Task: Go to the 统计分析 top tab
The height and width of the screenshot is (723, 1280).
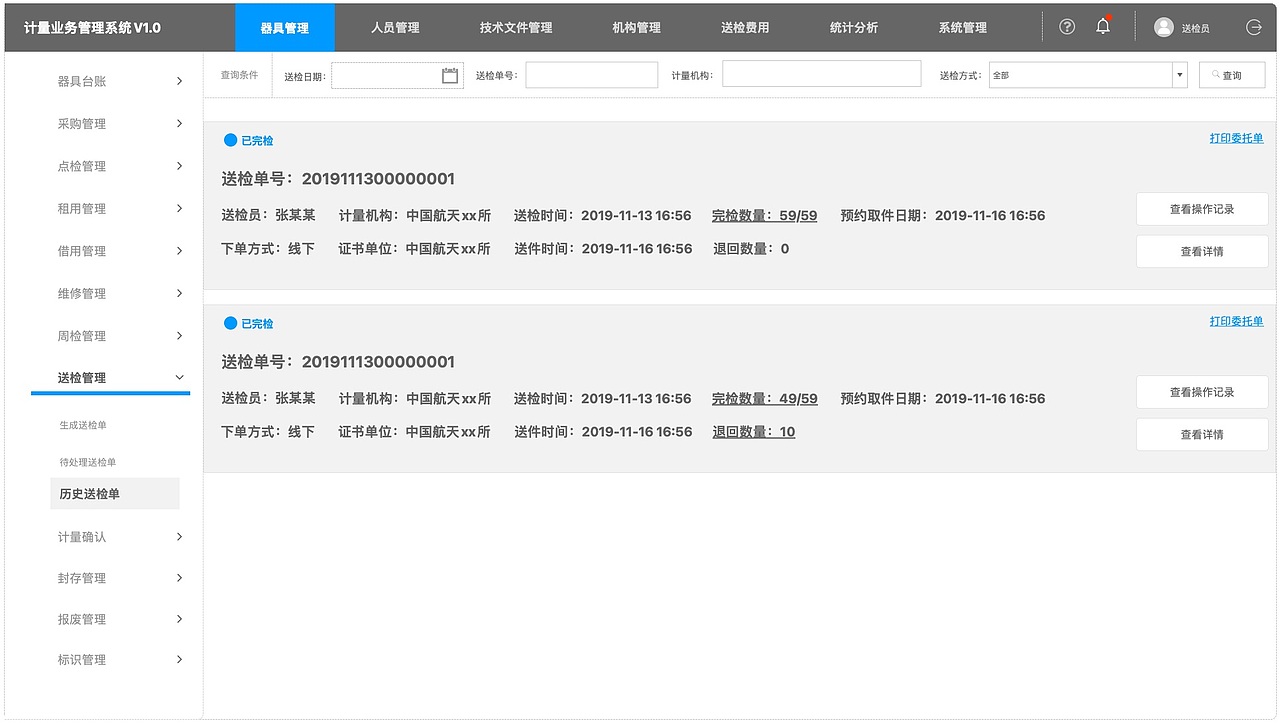Action: click(854, 28)
